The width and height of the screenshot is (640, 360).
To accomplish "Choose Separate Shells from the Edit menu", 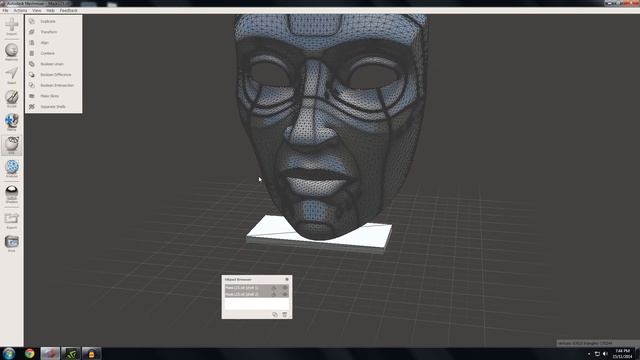I will coord(53,107).
